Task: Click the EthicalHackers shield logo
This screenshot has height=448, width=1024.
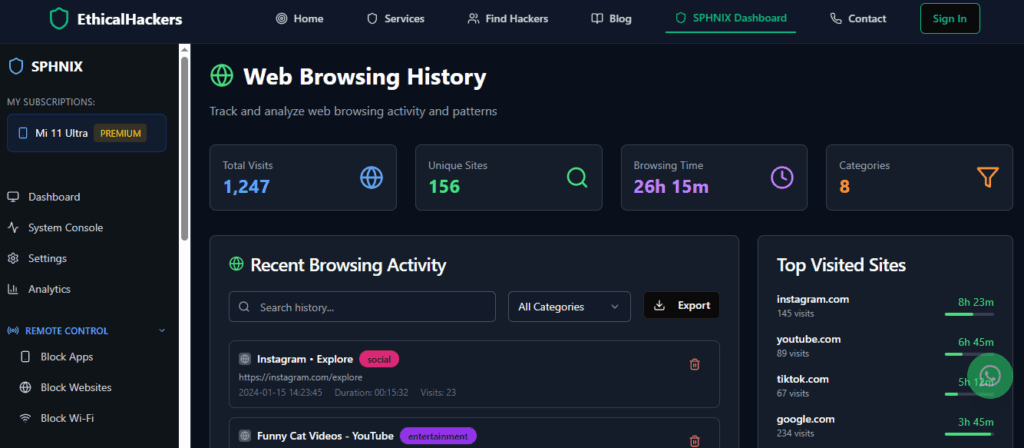Action: tap(59, 19)
